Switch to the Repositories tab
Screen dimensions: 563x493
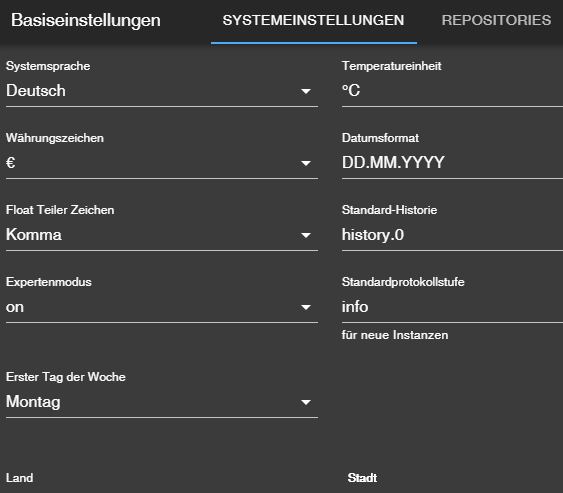click(496, 20)
